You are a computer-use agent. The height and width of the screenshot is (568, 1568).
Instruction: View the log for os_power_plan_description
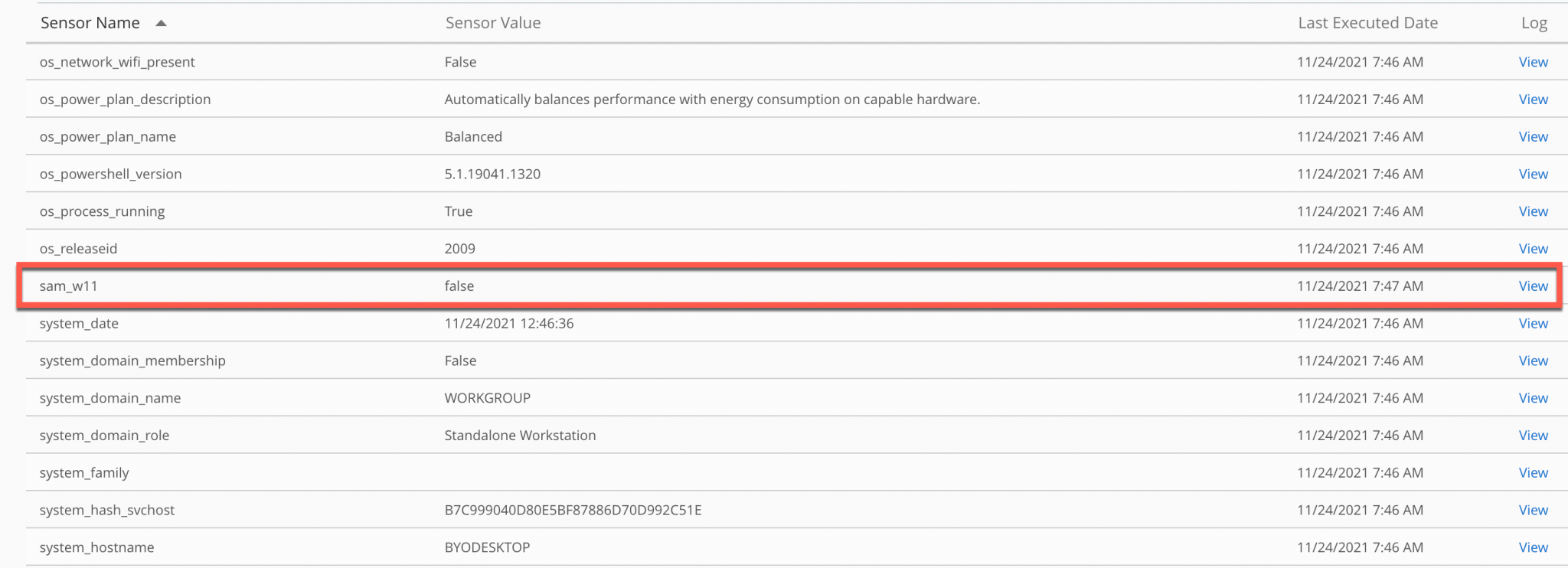1533,99
